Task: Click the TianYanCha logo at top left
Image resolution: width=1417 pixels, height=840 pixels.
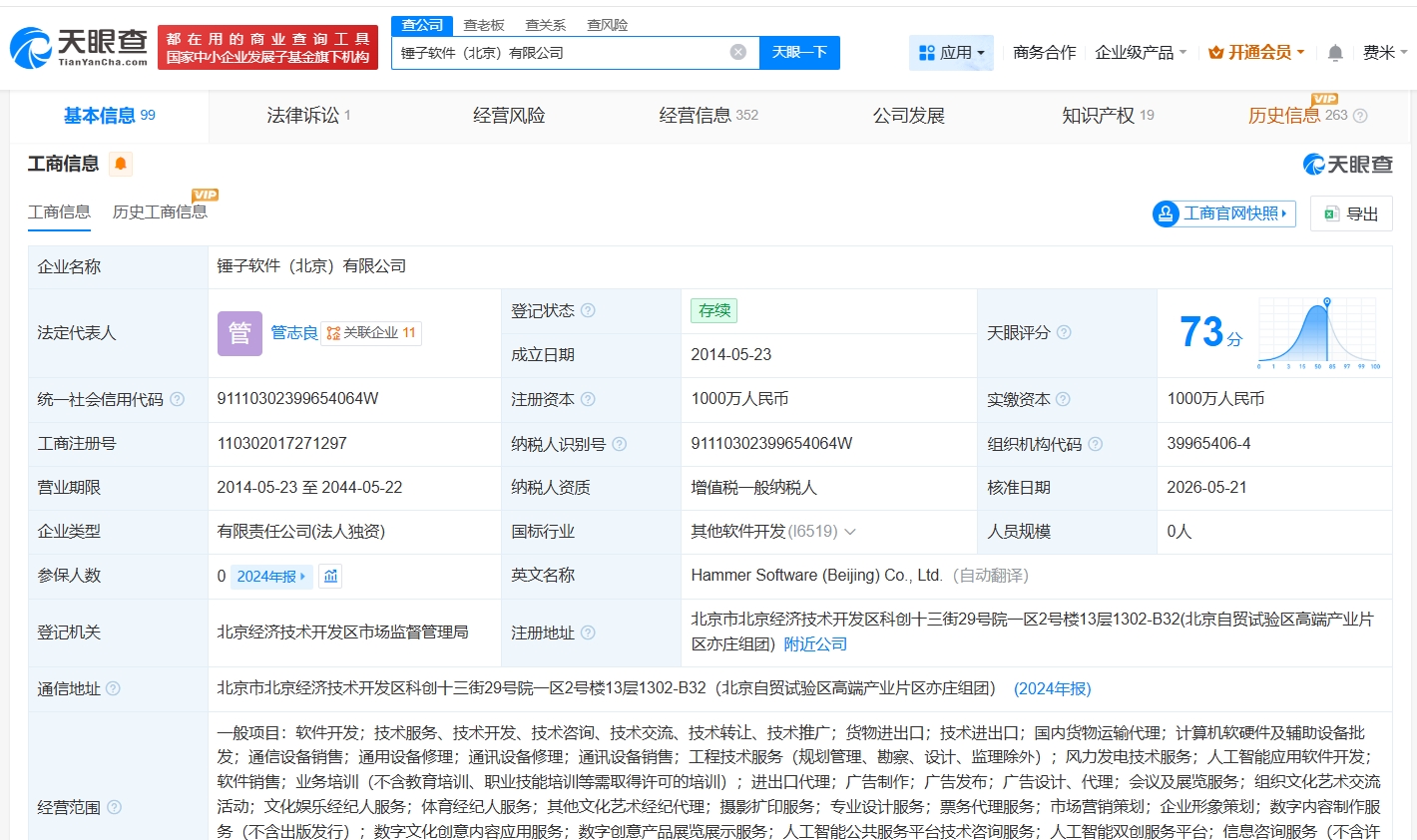Action: click(79, 47)
